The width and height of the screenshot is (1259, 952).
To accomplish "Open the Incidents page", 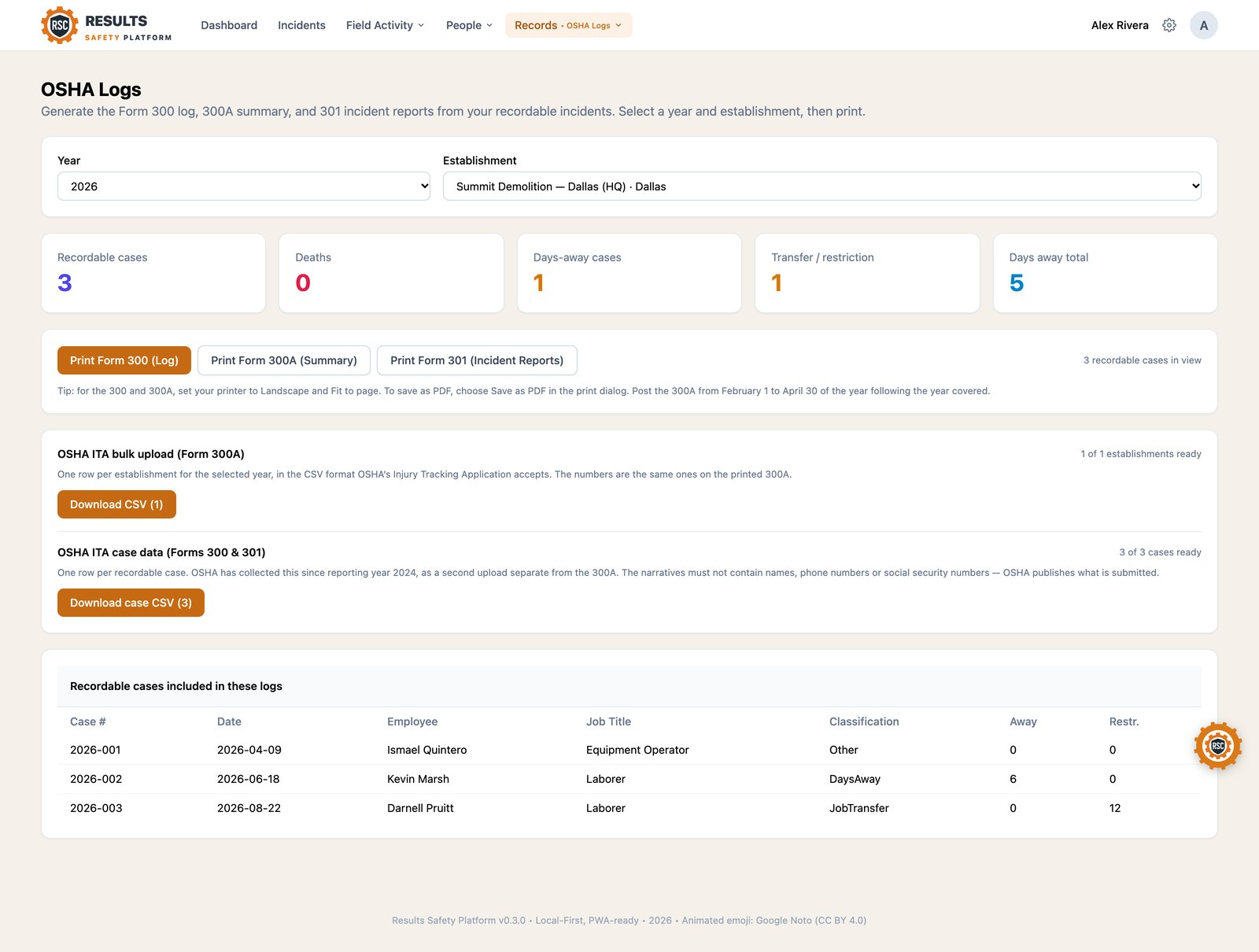I will (x=301, y=25).
